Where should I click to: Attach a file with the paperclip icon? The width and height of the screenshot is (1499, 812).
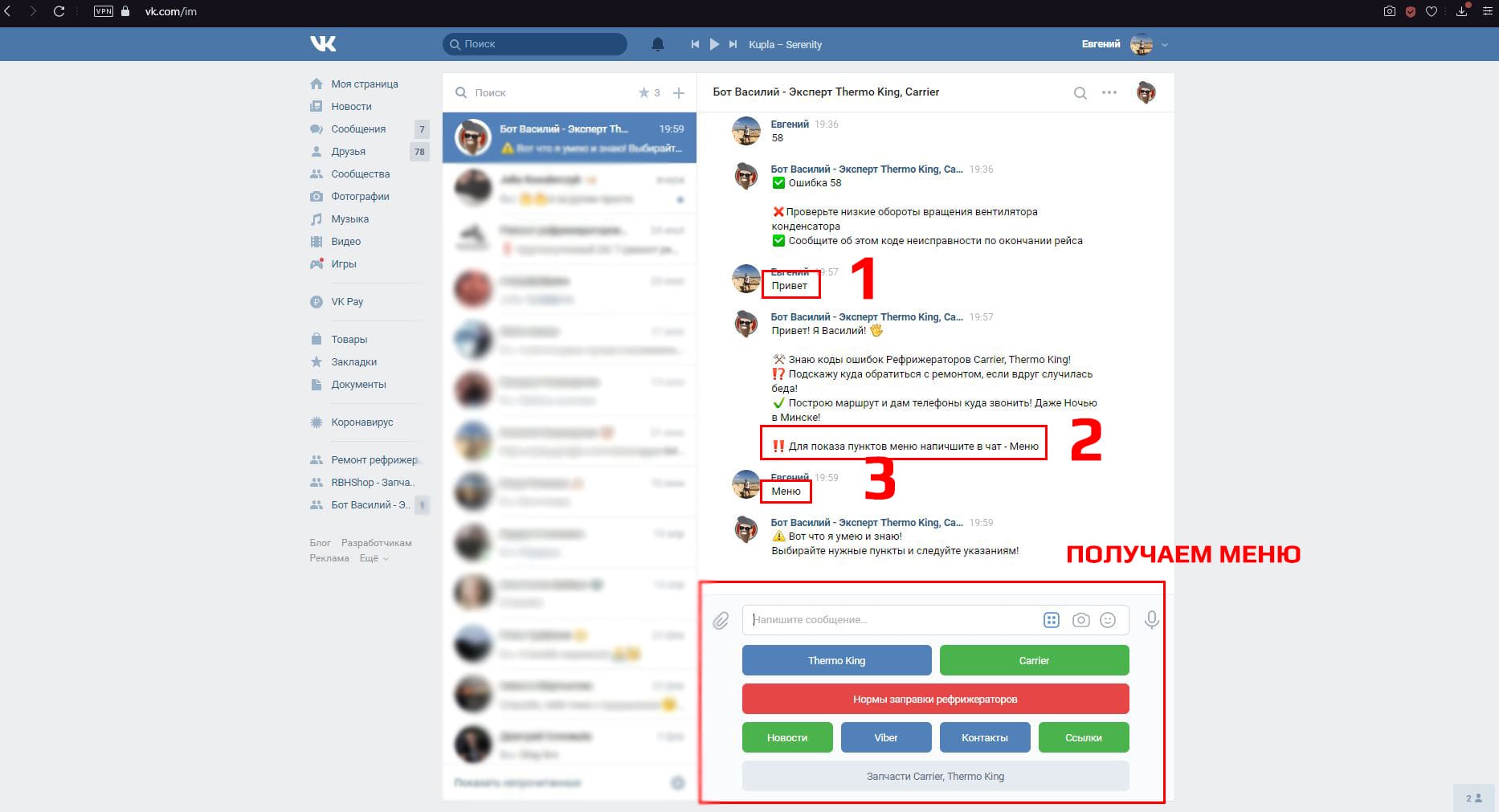[x=721, y=620]
